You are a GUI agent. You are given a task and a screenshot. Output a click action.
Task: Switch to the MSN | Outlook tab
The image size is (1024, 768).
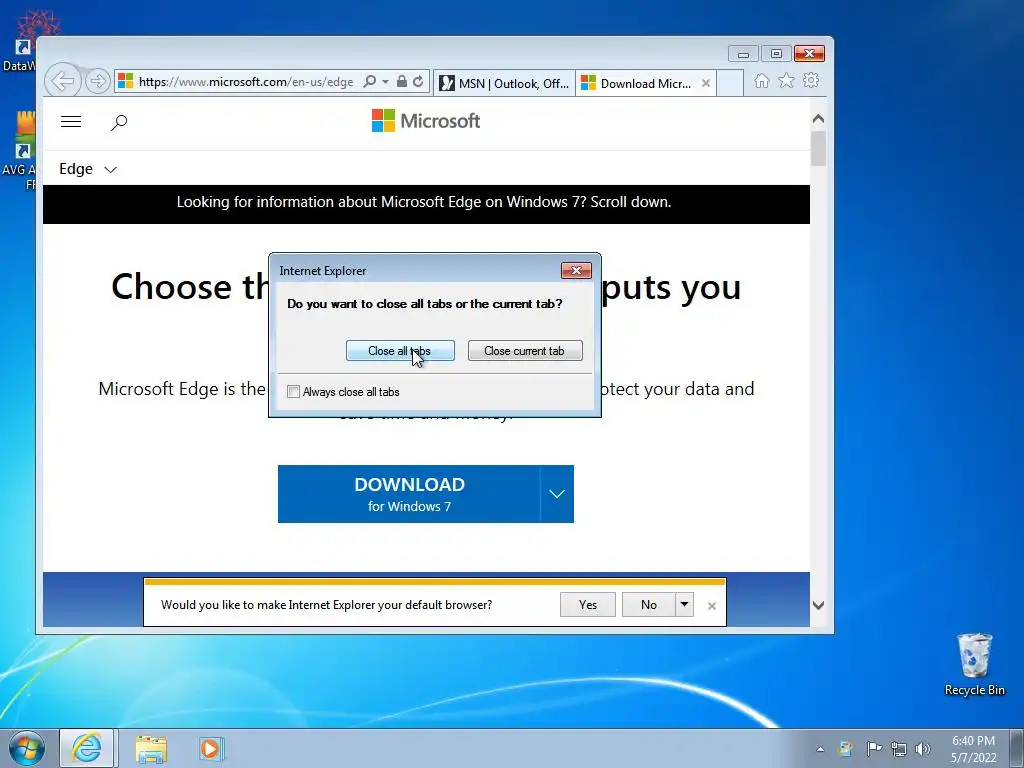click(x=504, y=84)
